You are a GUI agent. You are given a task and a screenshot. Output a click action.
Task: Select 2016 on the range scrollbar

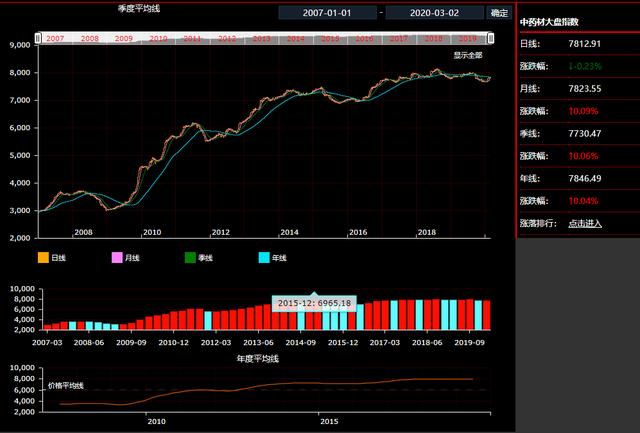[x=364, y=38]
